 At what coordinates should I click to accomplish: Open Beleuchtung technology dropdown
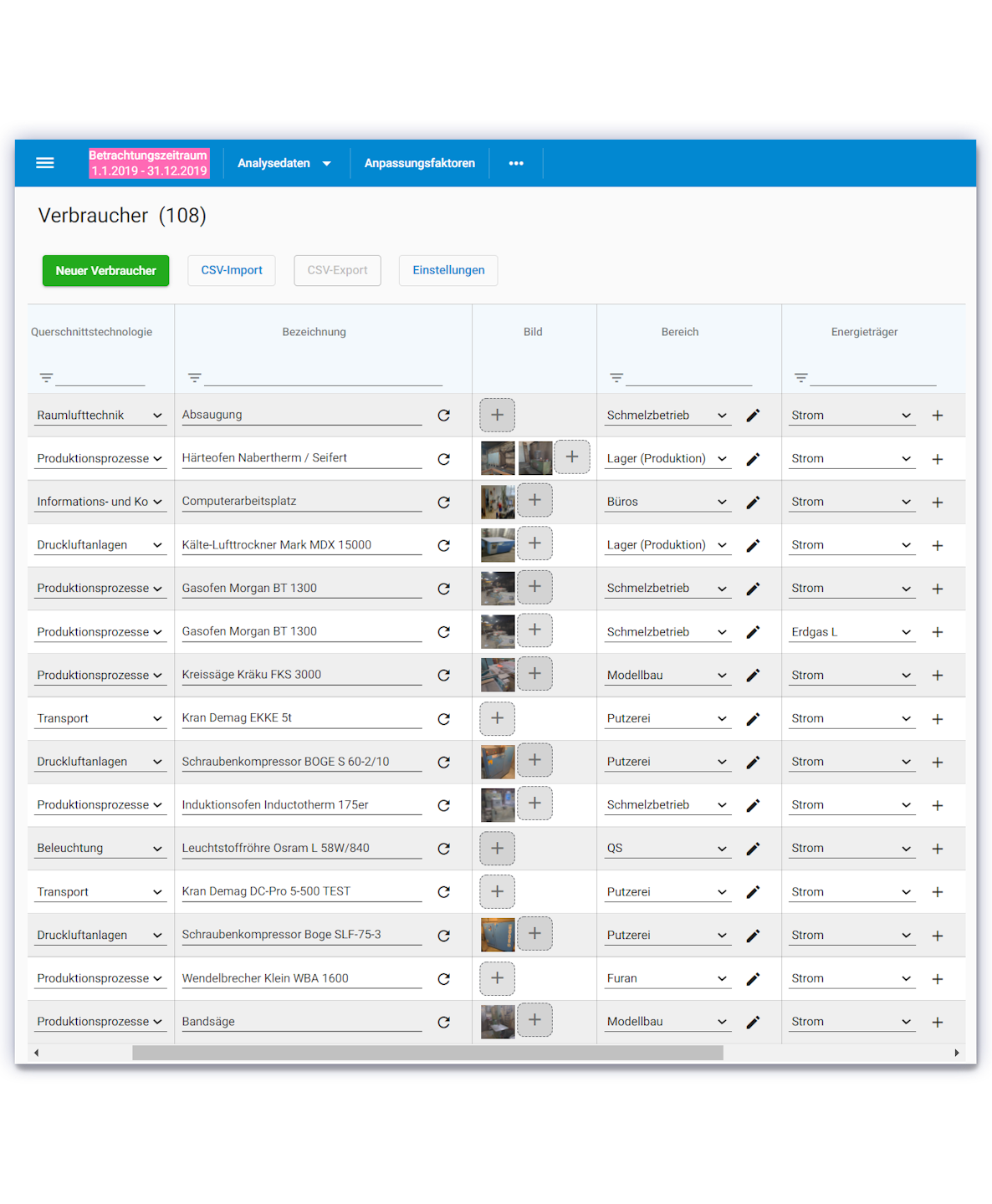pyautogui.click(x=100, y=848)
